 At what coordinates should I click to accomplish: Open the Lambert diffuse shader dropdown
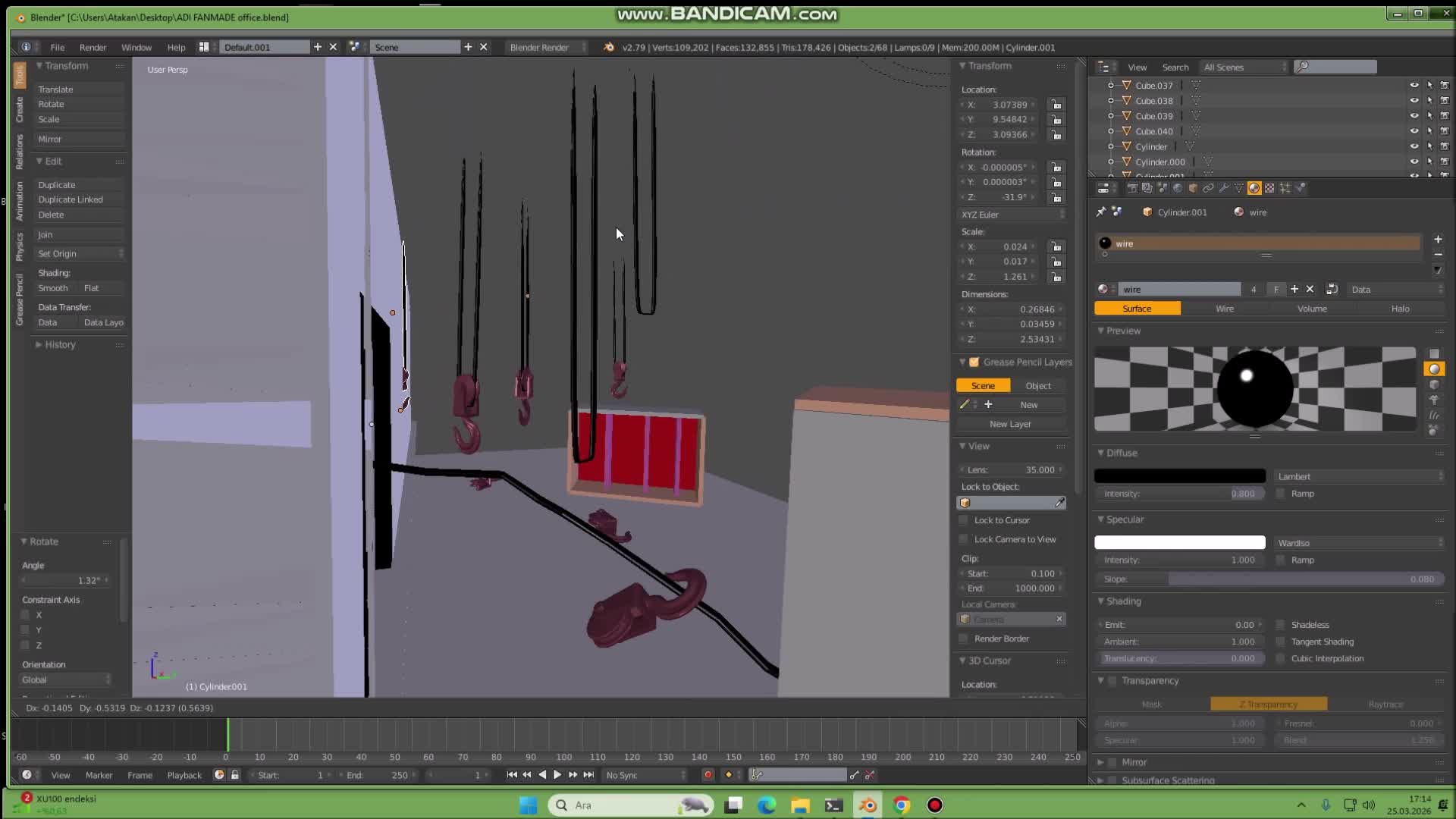[1358, 476]
